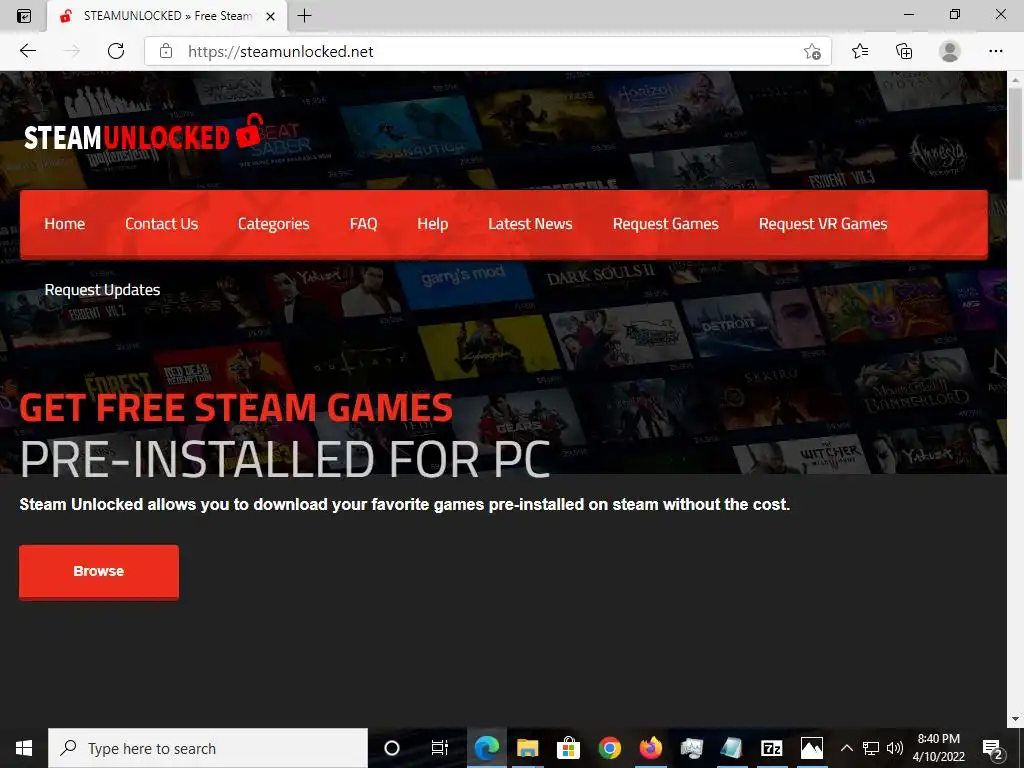Open network status tray icon
Image resolution: width=1024 pixels, height=768 pixels.
(871, 748)
